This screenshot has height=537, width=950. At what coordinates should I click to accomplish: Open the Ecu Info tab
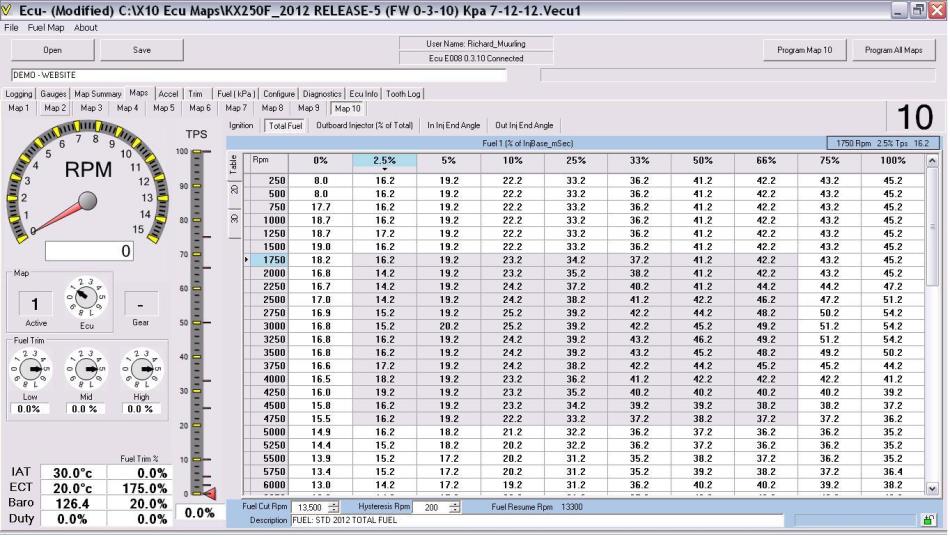point(364,94)
